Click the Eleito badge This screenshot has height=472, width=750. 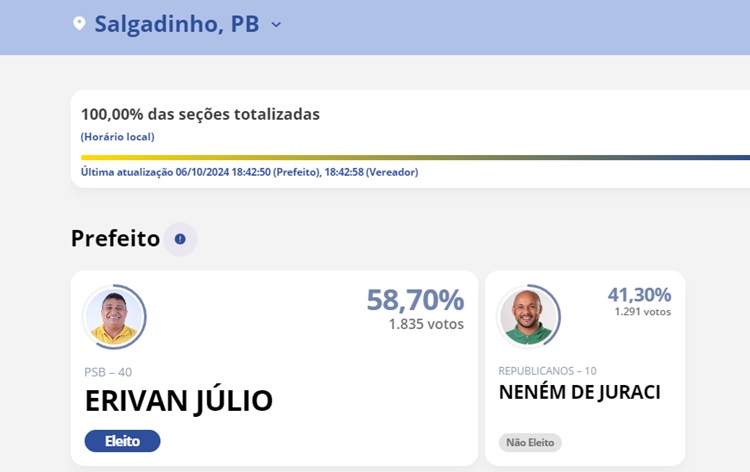pos(122,441)
